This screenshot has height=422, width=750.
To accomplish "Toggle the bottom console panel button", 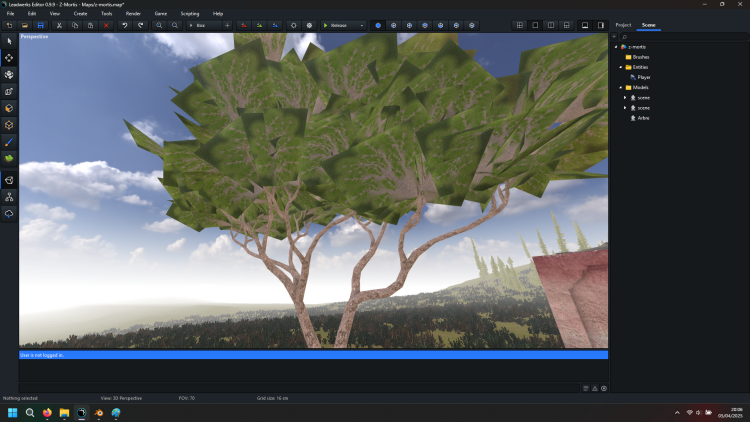I will pos(584,25).
